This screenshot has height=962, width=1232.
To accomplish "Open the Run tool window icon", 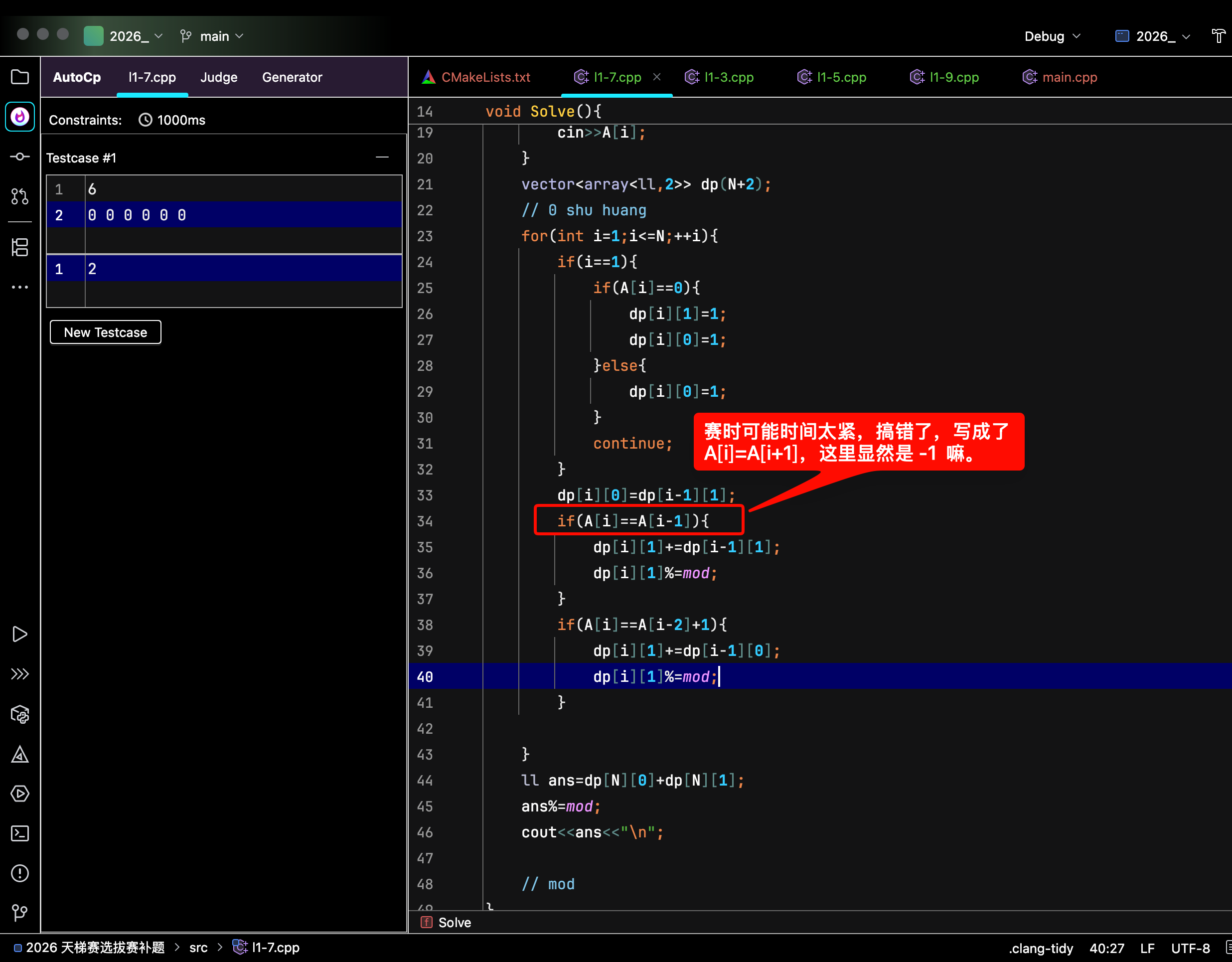I will [x=20, y=634].
